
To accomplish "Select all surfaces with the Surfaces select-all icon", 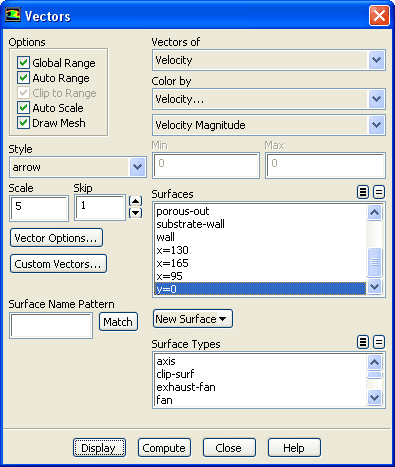I will click(363, 192).
